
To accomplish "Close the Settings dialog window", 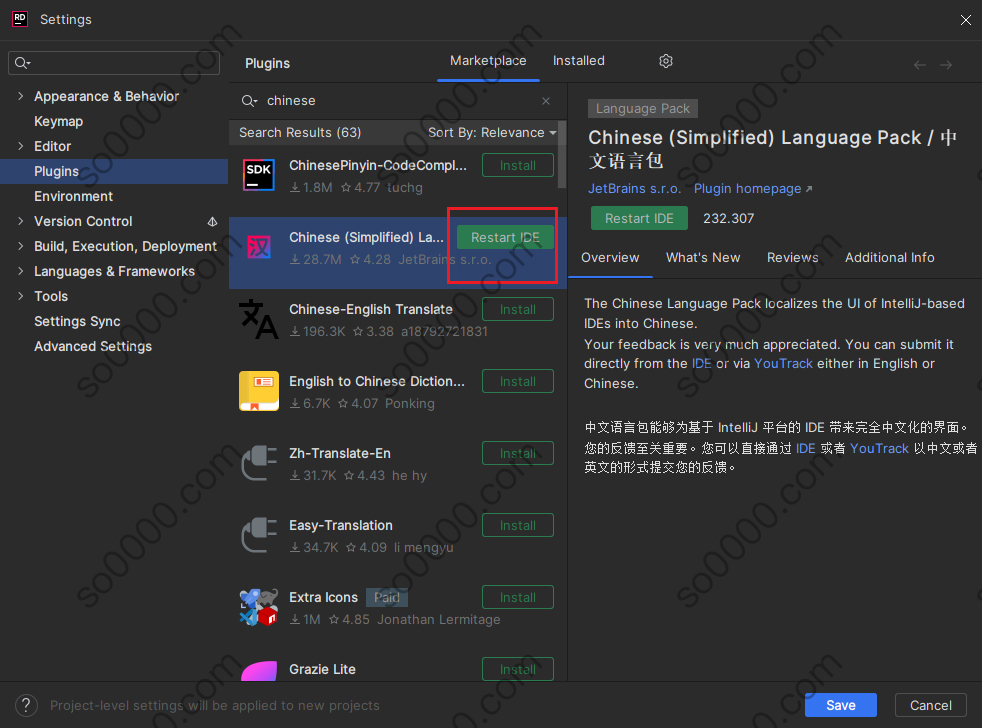I will (x=965, y=20).
